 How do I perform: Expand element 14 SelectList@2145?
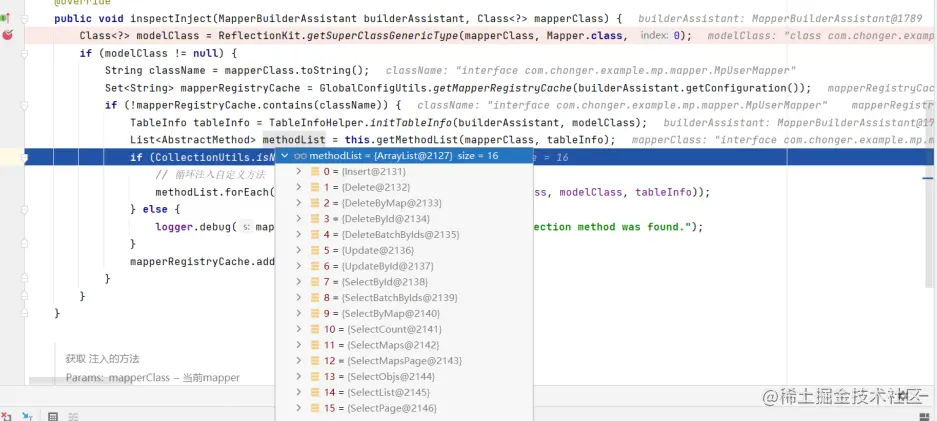point(299,392)
